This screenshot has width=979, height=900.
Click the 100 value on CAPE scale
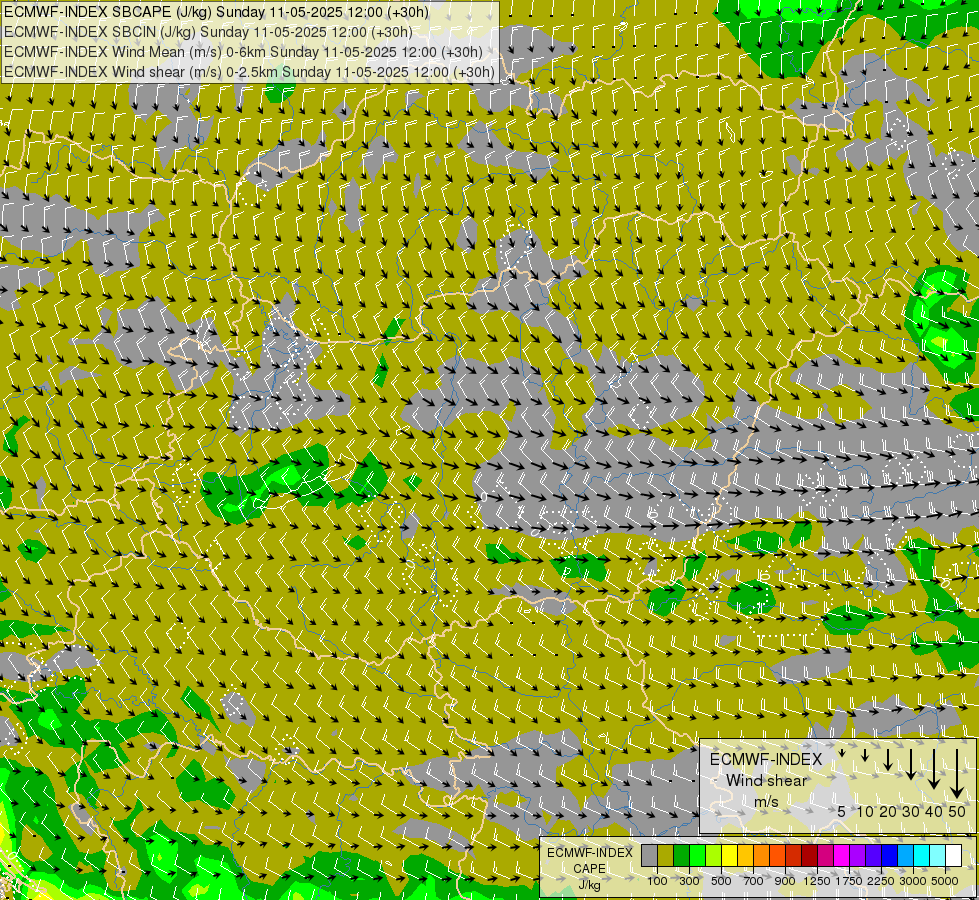pyautogui.click(x=657, y=881)
